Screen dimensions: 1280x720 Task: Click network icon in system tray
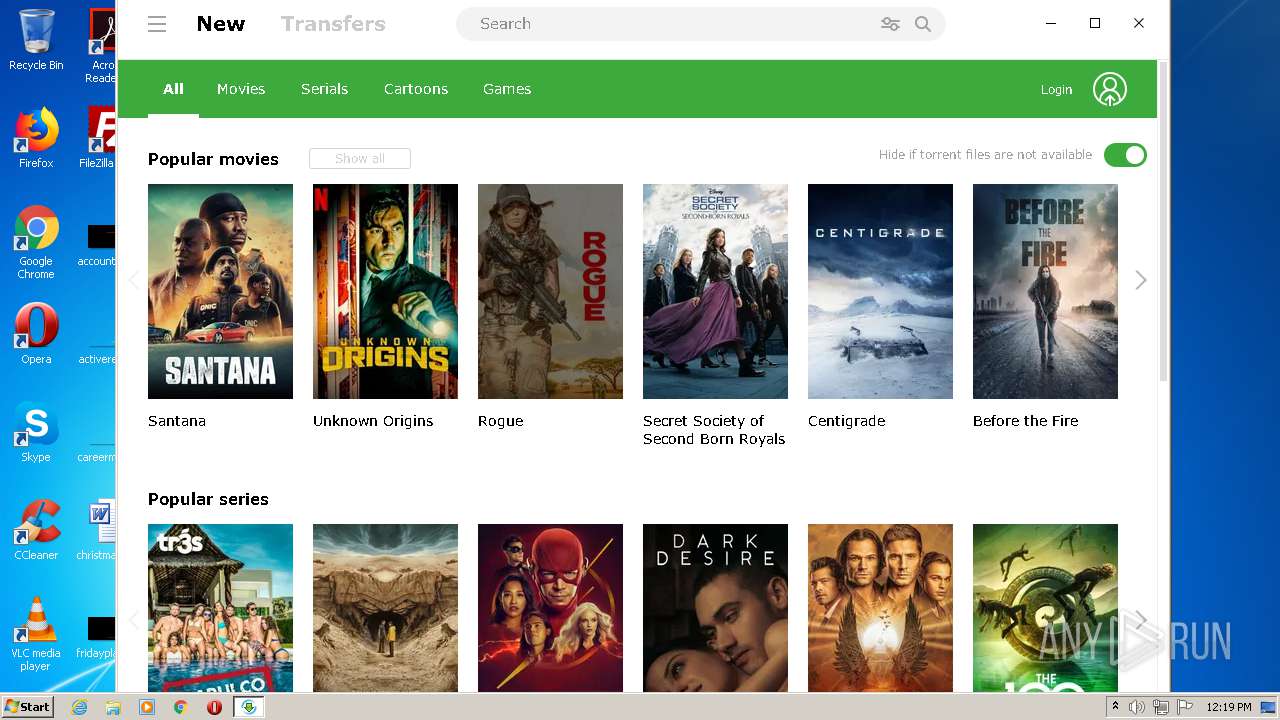(x=1160, y=707)
